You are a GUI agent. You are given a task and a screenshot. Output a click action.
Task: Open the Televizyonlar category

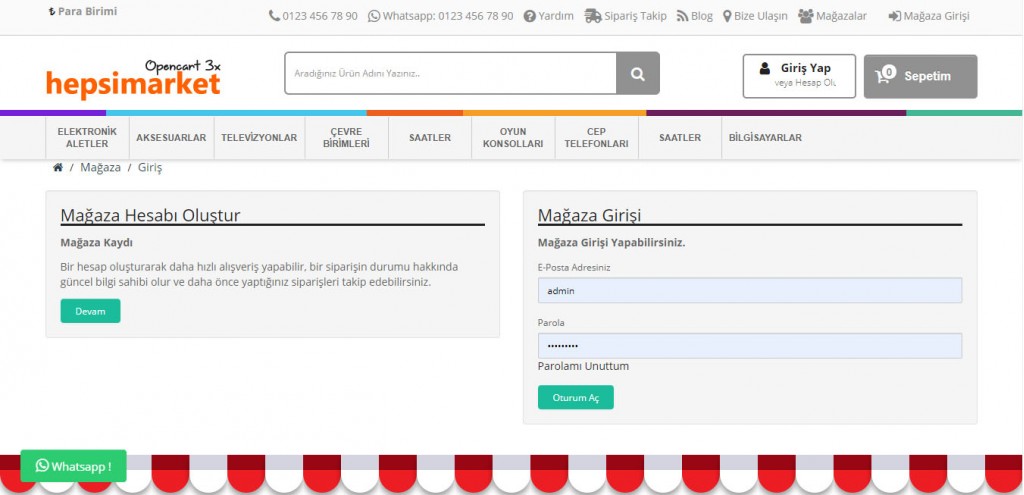[x=258, y=138]
